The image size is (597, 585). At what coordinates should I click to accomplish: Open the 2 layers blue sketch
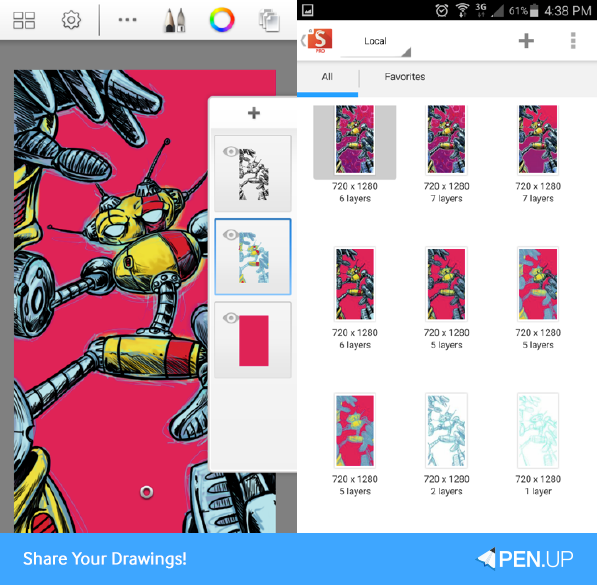click(x=446, y=430)
